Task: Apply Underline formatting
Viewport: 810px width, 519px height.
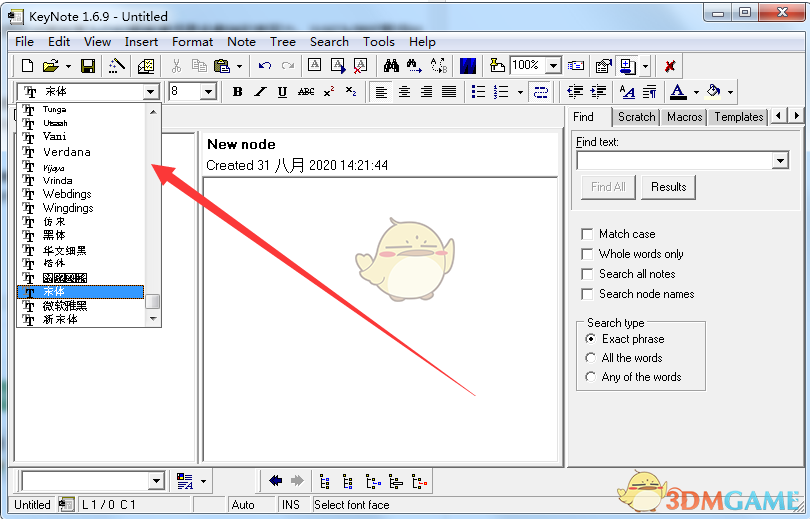Action: click(x=283, y=92)
